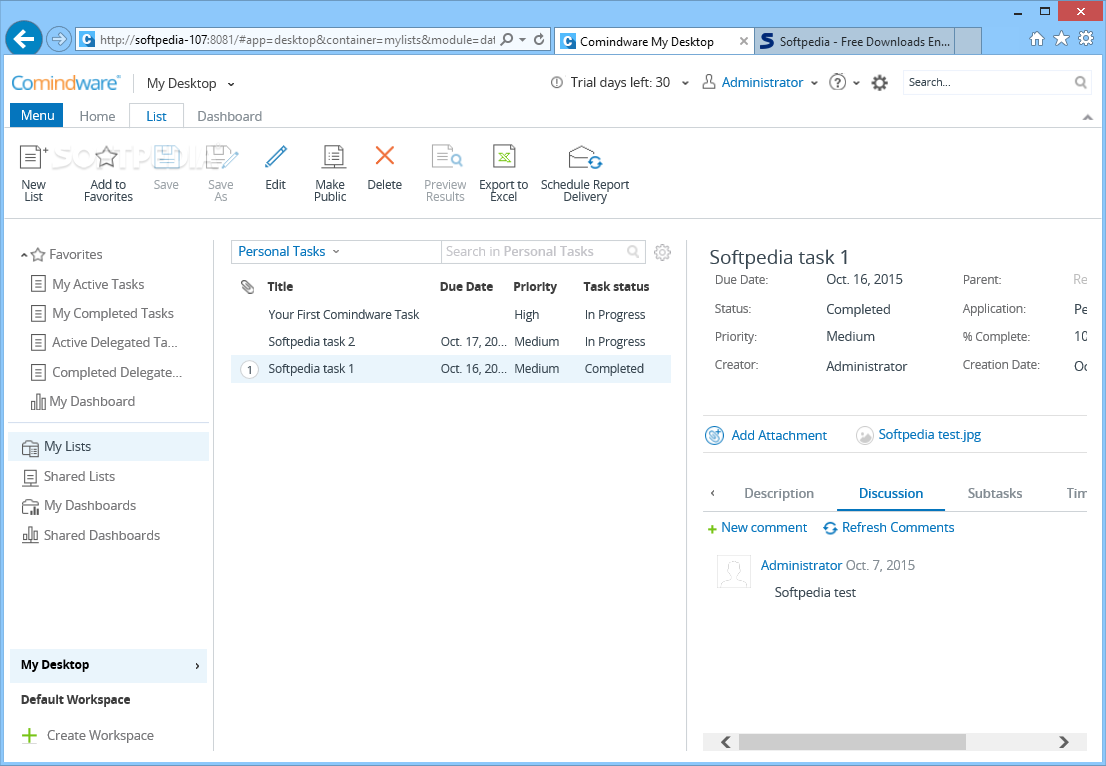Expand Trial days left dropdown
This screenshot has height=766, width=1106.
coord(685,83)
